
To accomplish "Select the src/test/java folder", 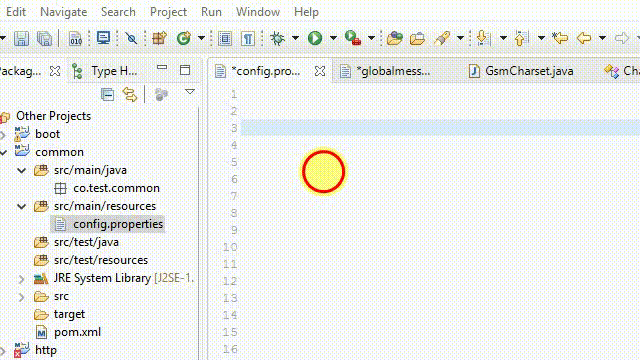I will point(86,242).
